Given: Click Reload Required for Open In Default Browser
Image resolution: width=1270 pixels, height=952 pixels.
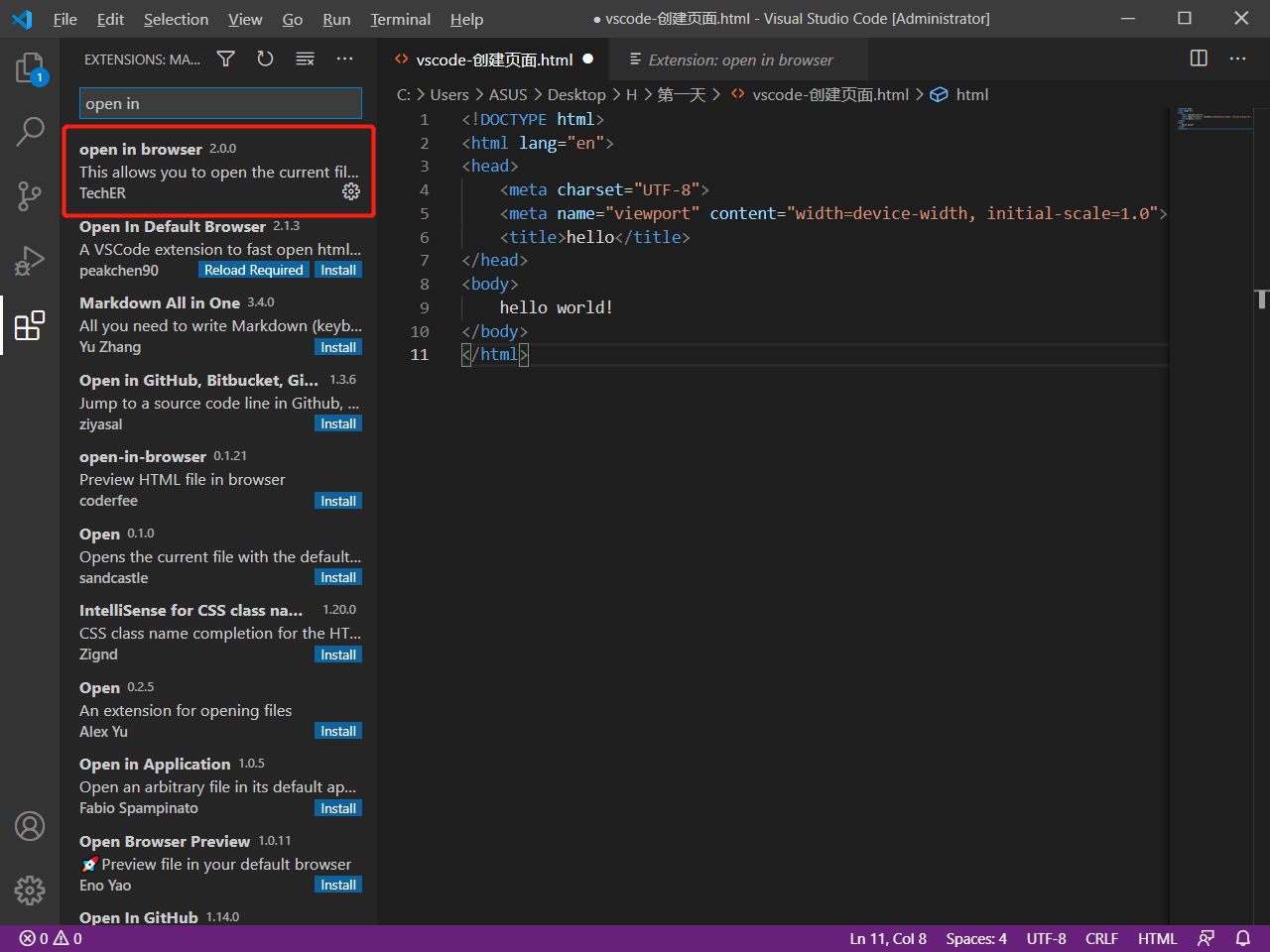Looking at the screenshot, I should point(253,269).
